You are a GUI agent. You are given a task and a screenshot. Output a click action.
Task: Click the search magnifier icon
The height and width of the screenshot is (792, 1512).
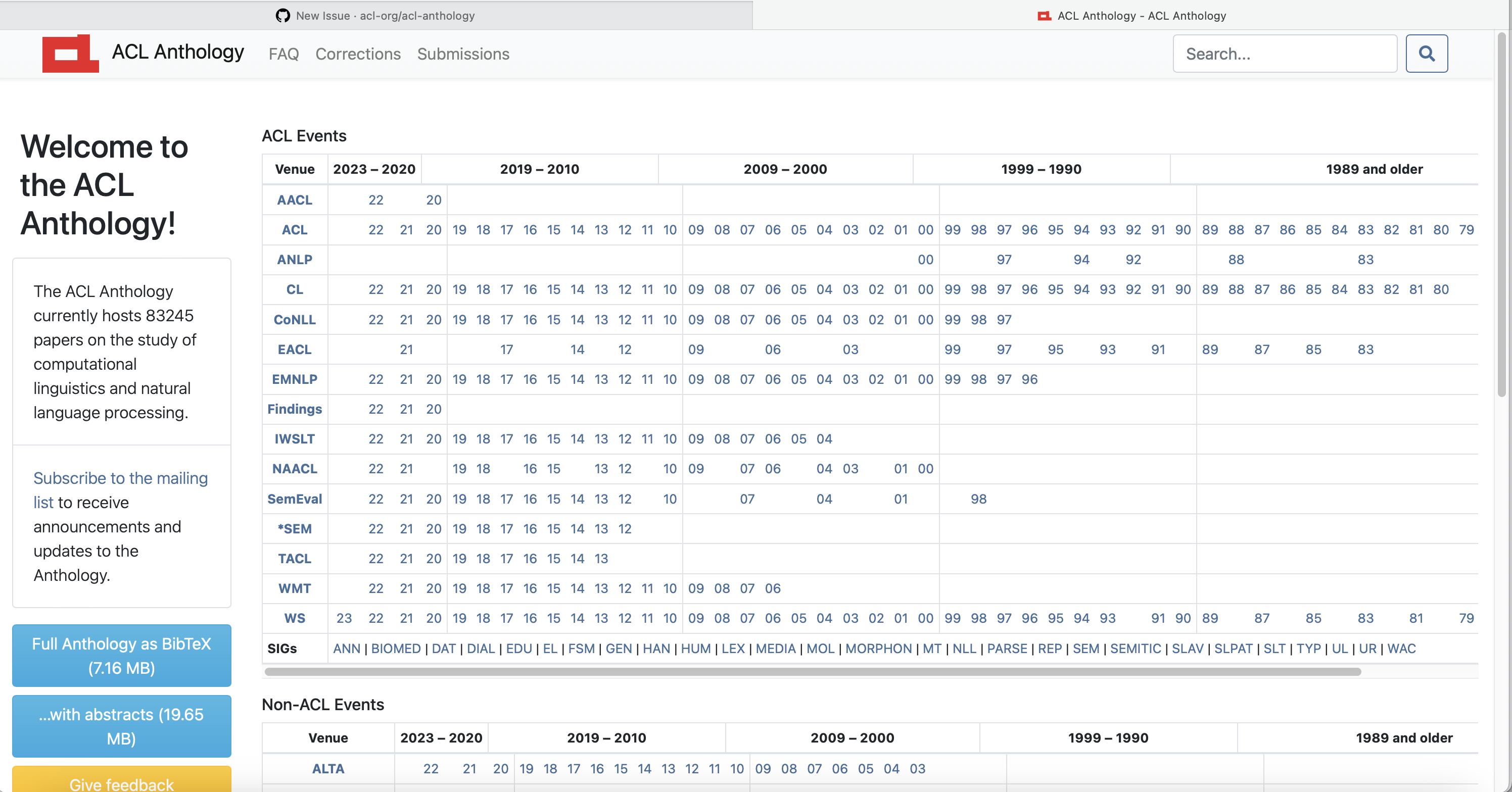[1427, 54]
